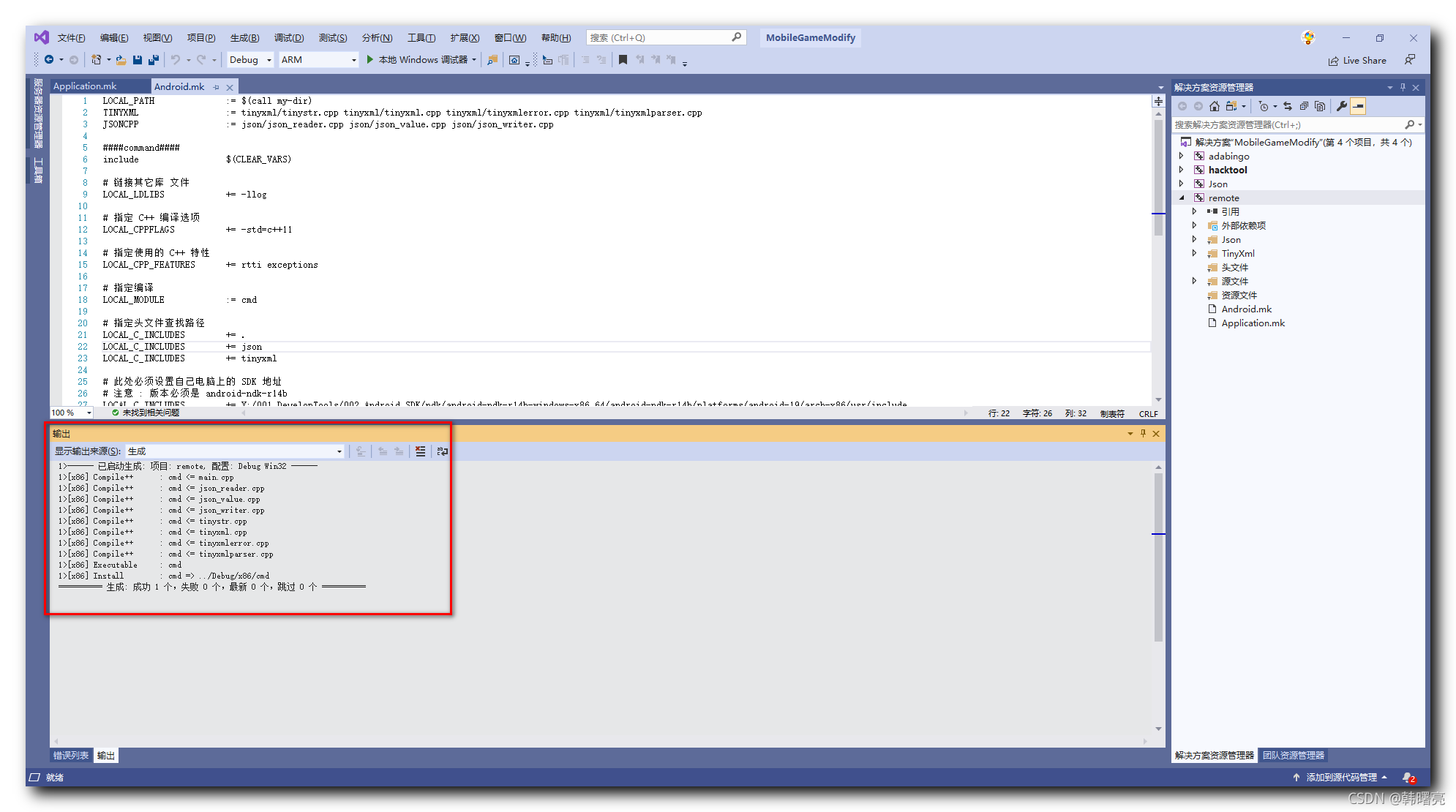Close the output panel
Image resolution: width=1456 pixels, height=812 pixels.
(x=1156, y=434)
